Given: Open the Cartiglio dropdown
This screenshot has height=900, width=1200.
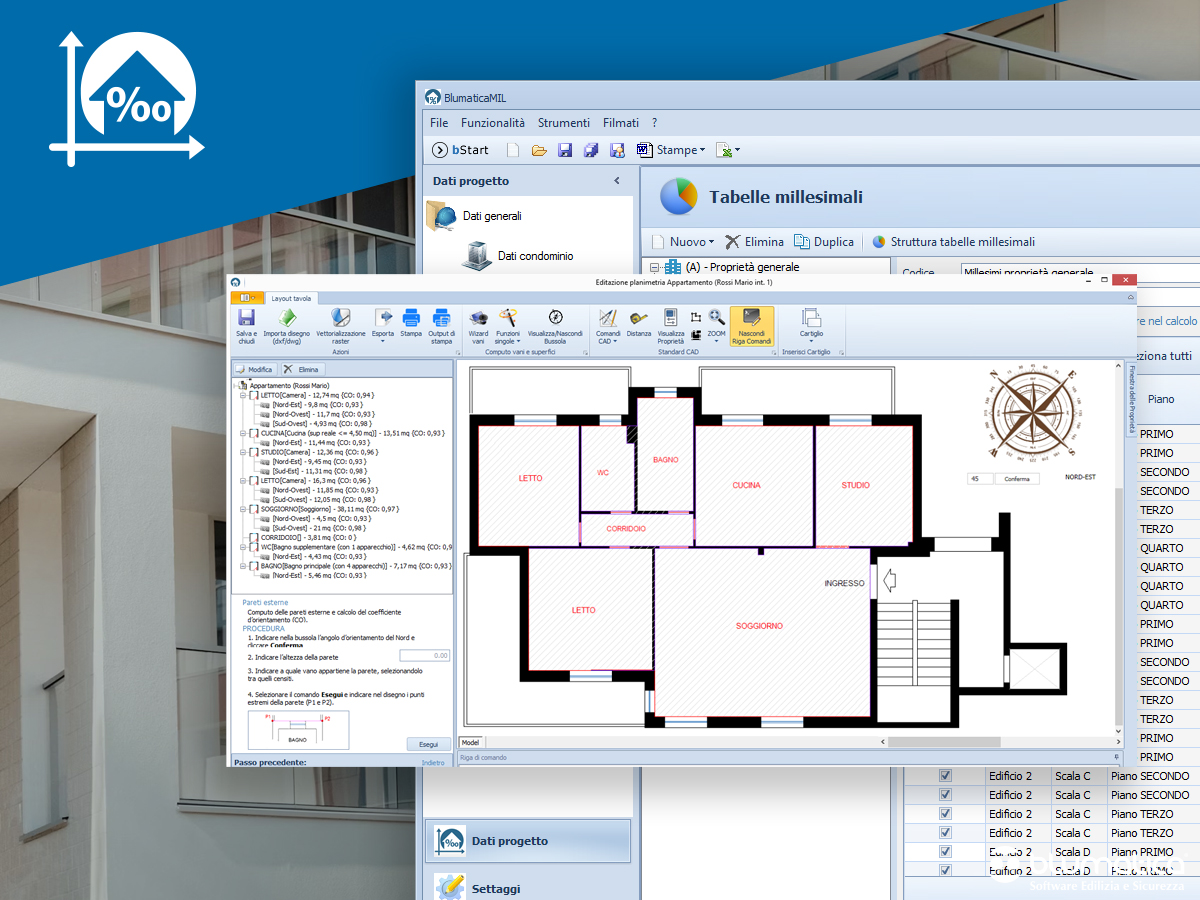Looking at the screenshot, I should pyautogui.click(x=811, y=325).
